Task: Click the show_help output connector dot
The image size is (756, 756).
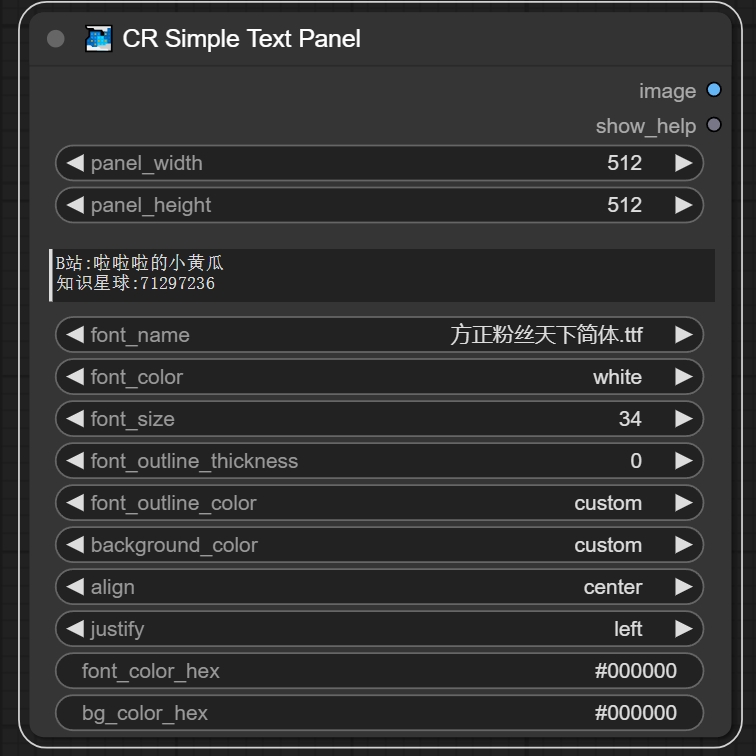Action: (x=713, y=125)
